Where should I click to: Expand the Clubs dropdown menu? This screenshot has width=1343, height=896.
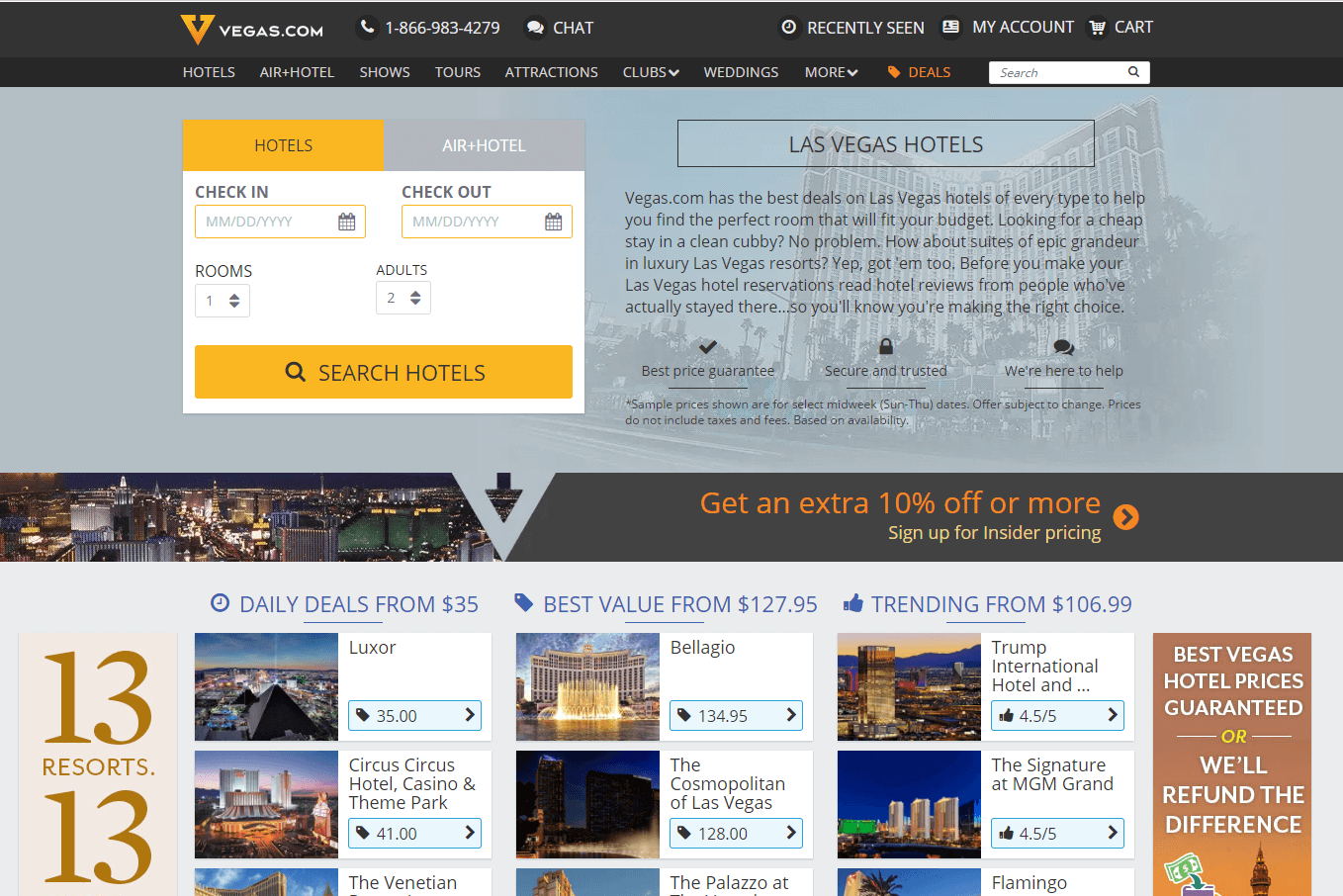651,72
